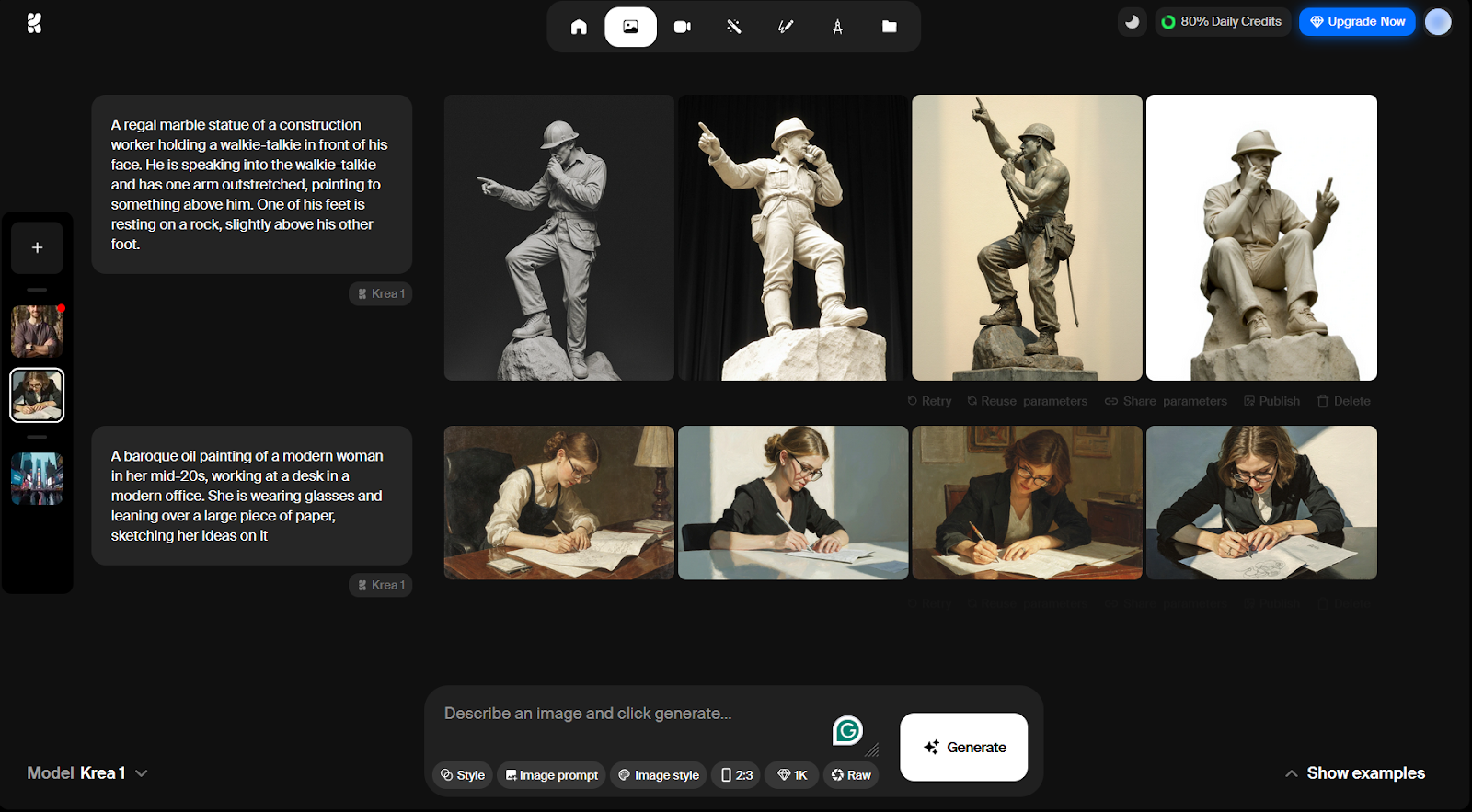Toggle the Style option
The height and width of the screenshot is (812, 1472).
[463, 775]
